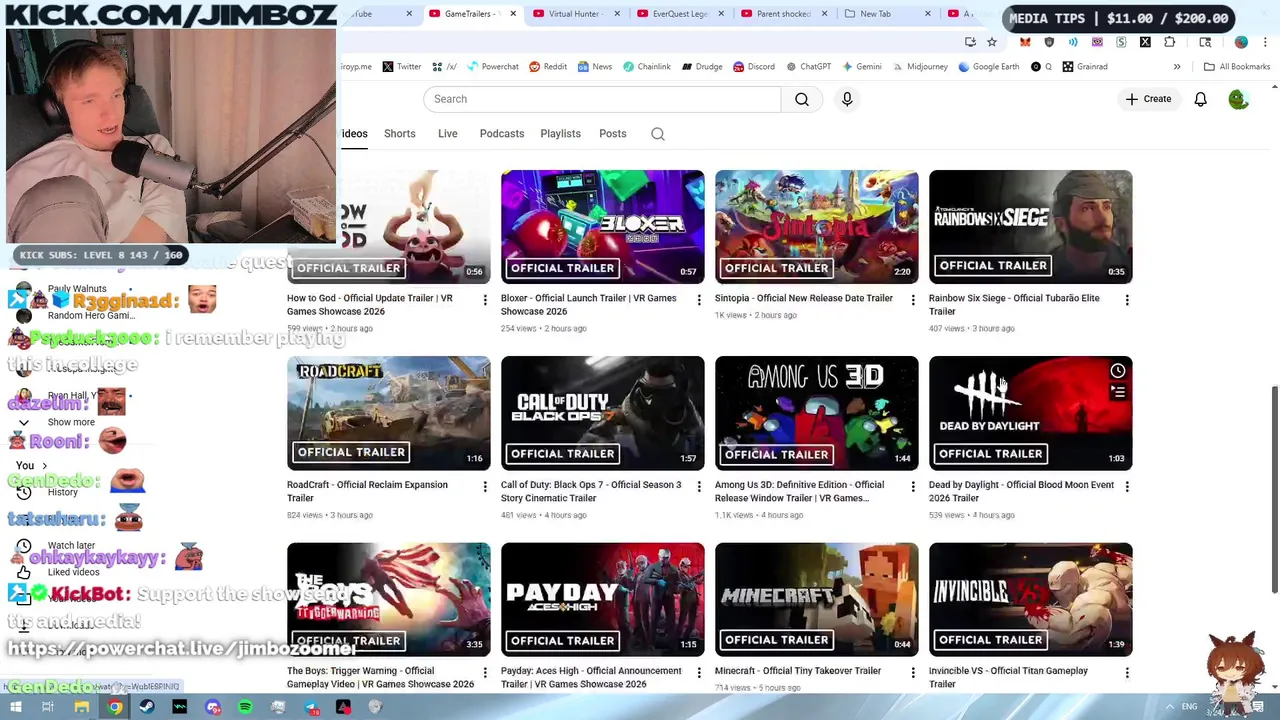Open options menu for Bloxer trailer
The width and height of the screenshot is (1280, 720).
point(699,300)
